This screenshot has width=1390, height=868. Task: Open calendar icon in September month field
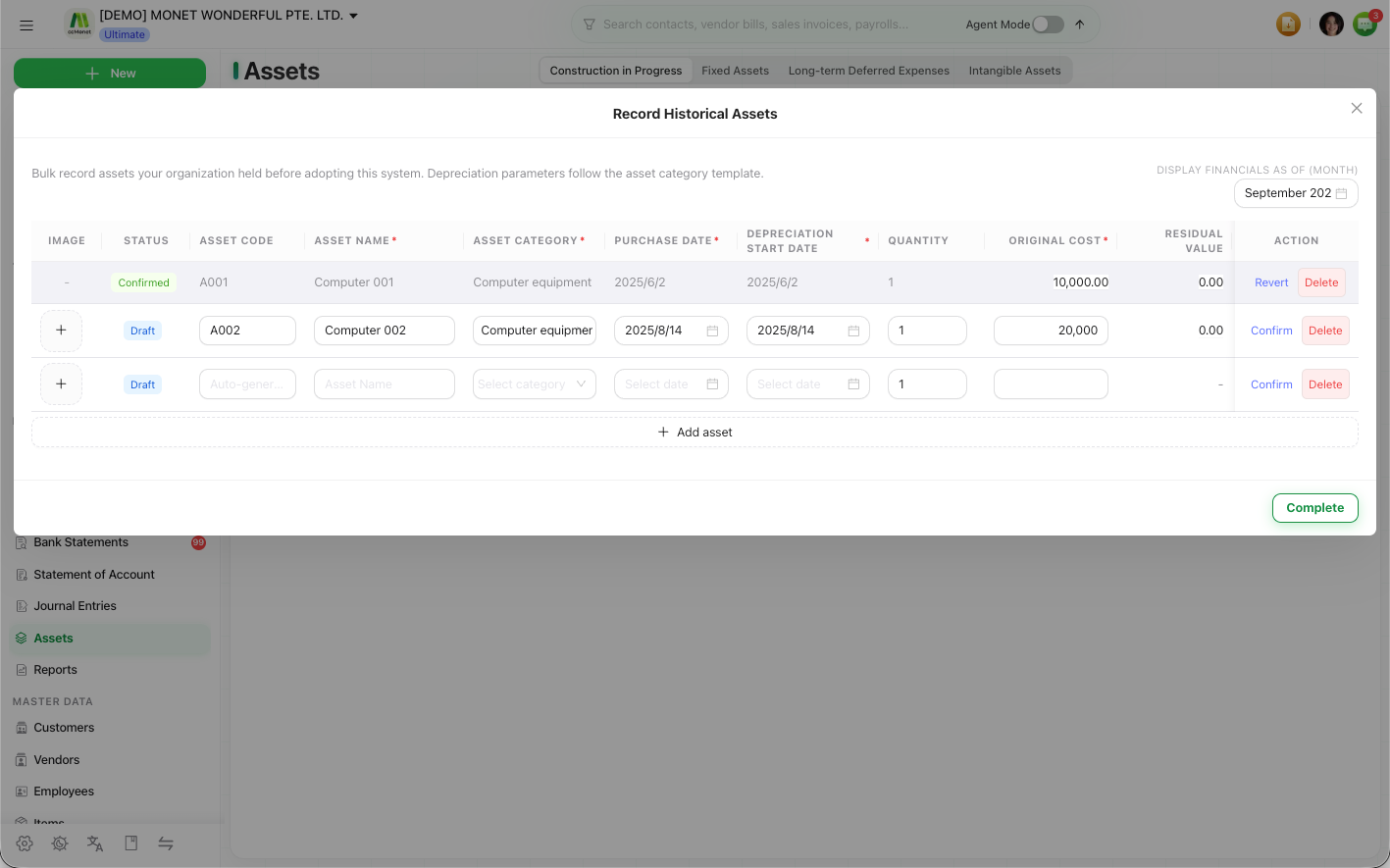click(1341, 193)
